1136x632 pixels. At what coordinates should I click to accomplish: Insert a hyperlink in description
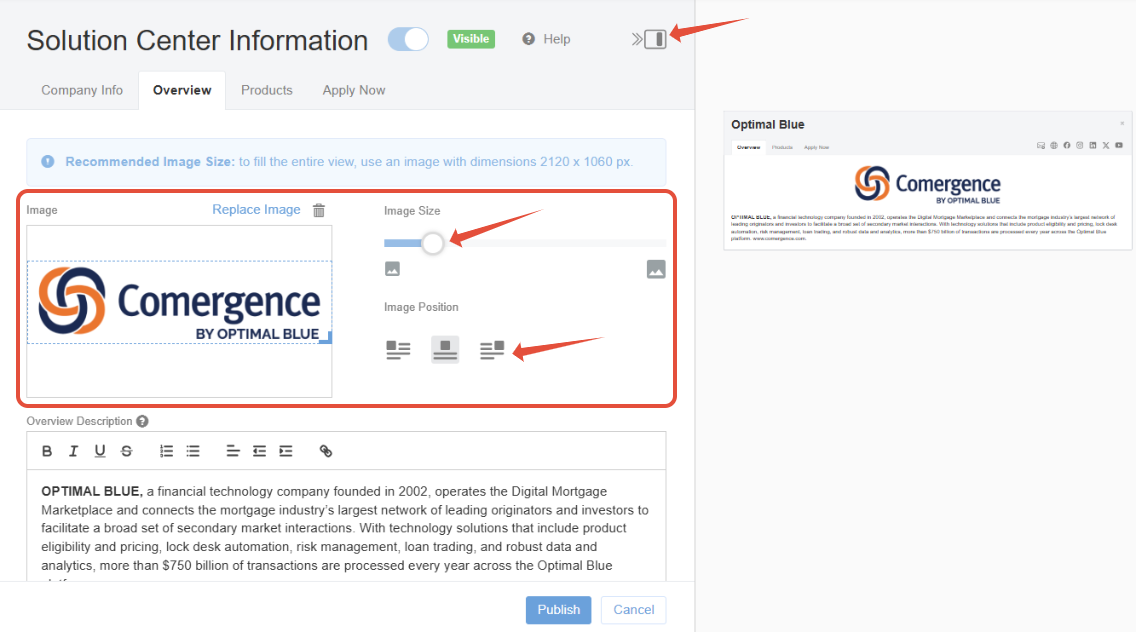[326, 451]
